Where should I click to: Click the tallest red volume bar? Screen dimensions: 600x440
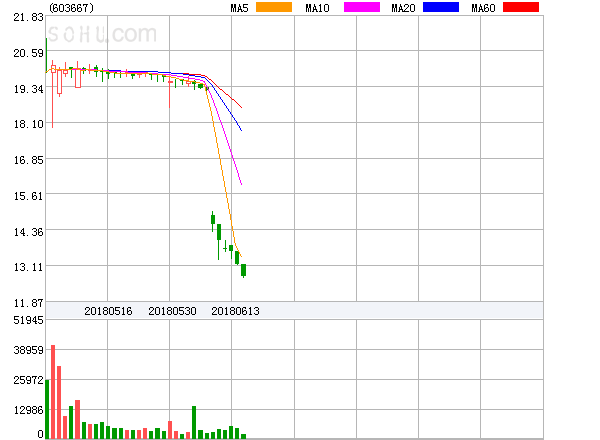click(53, 392)
